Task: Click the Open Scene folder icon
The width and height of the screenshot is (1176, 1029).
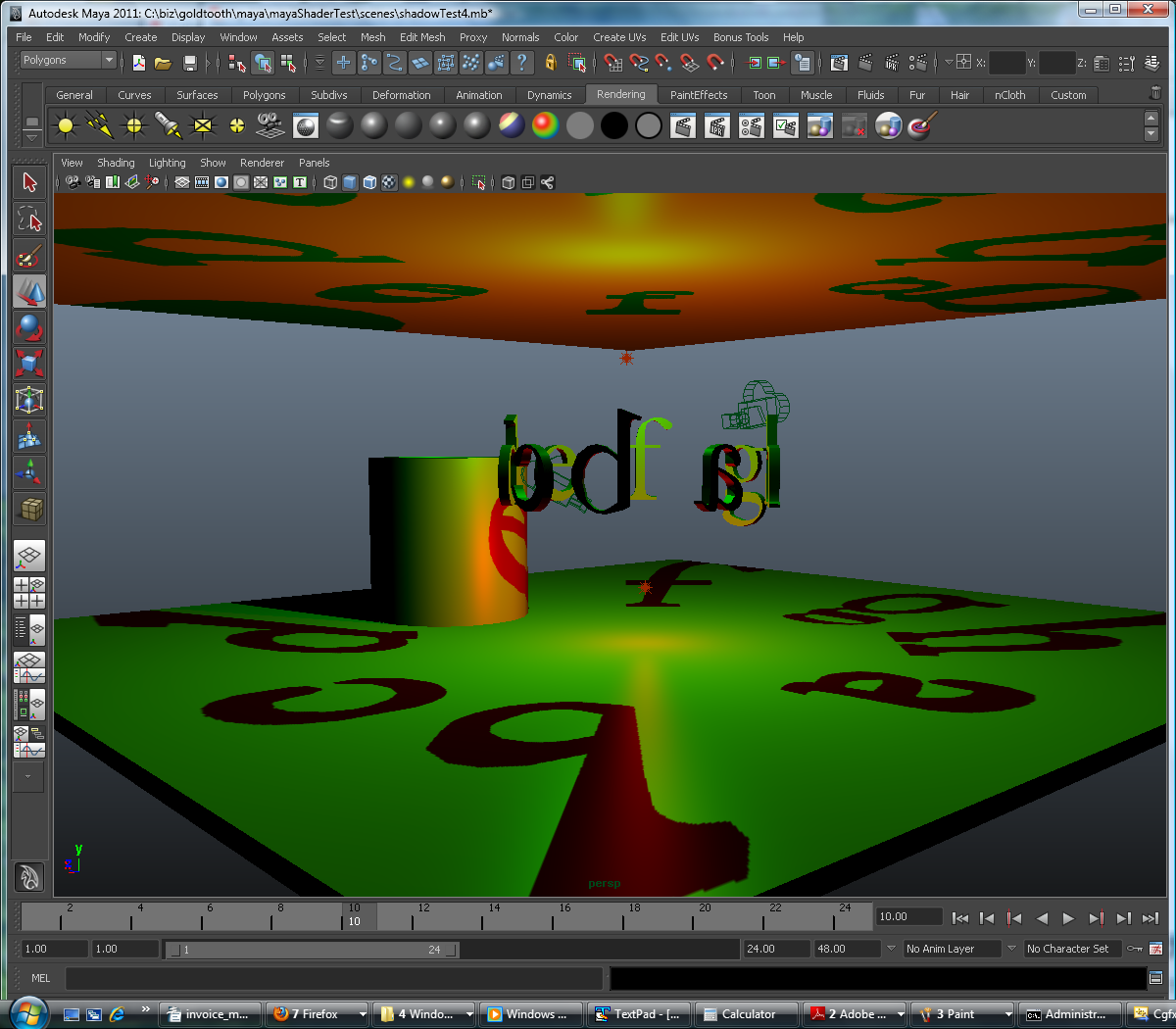Action: coord(163,63)
